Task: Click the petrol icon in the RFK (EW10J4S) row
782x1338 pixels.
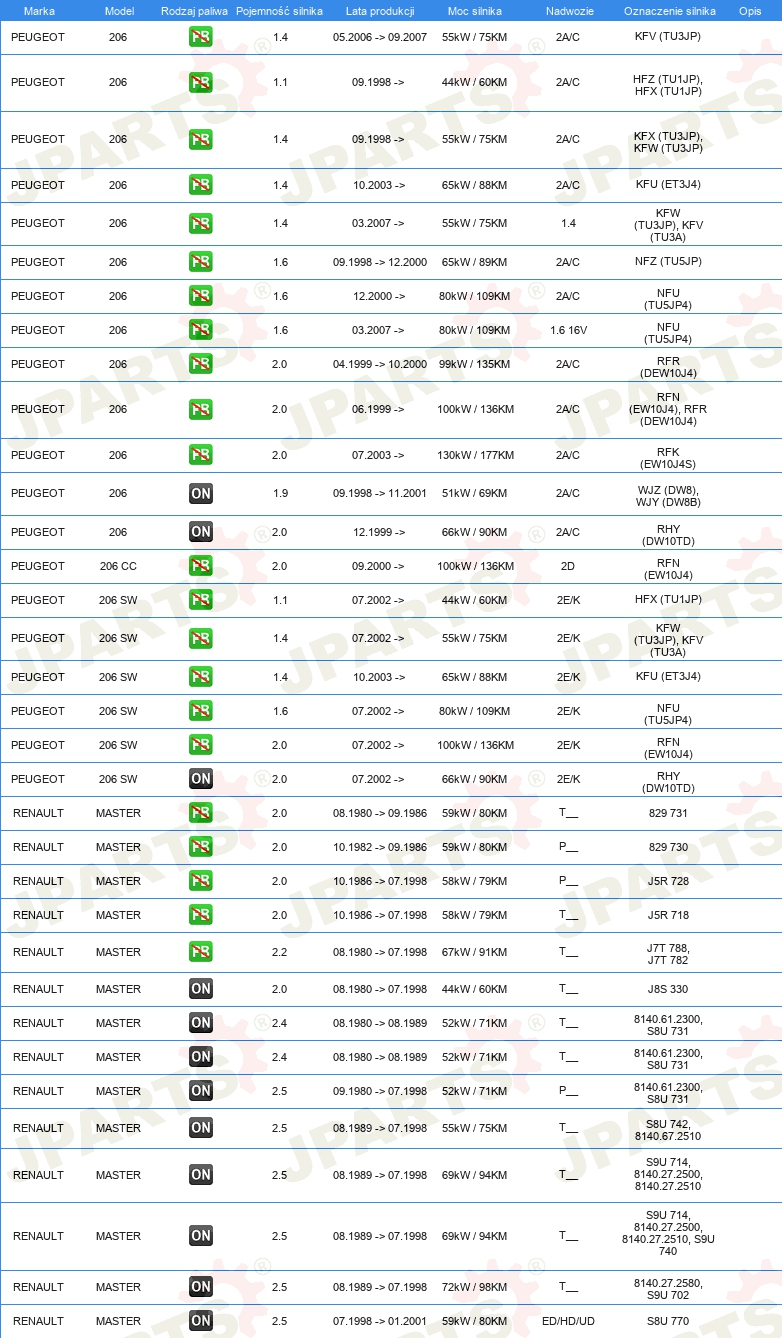Action: [x=201, y=456]
